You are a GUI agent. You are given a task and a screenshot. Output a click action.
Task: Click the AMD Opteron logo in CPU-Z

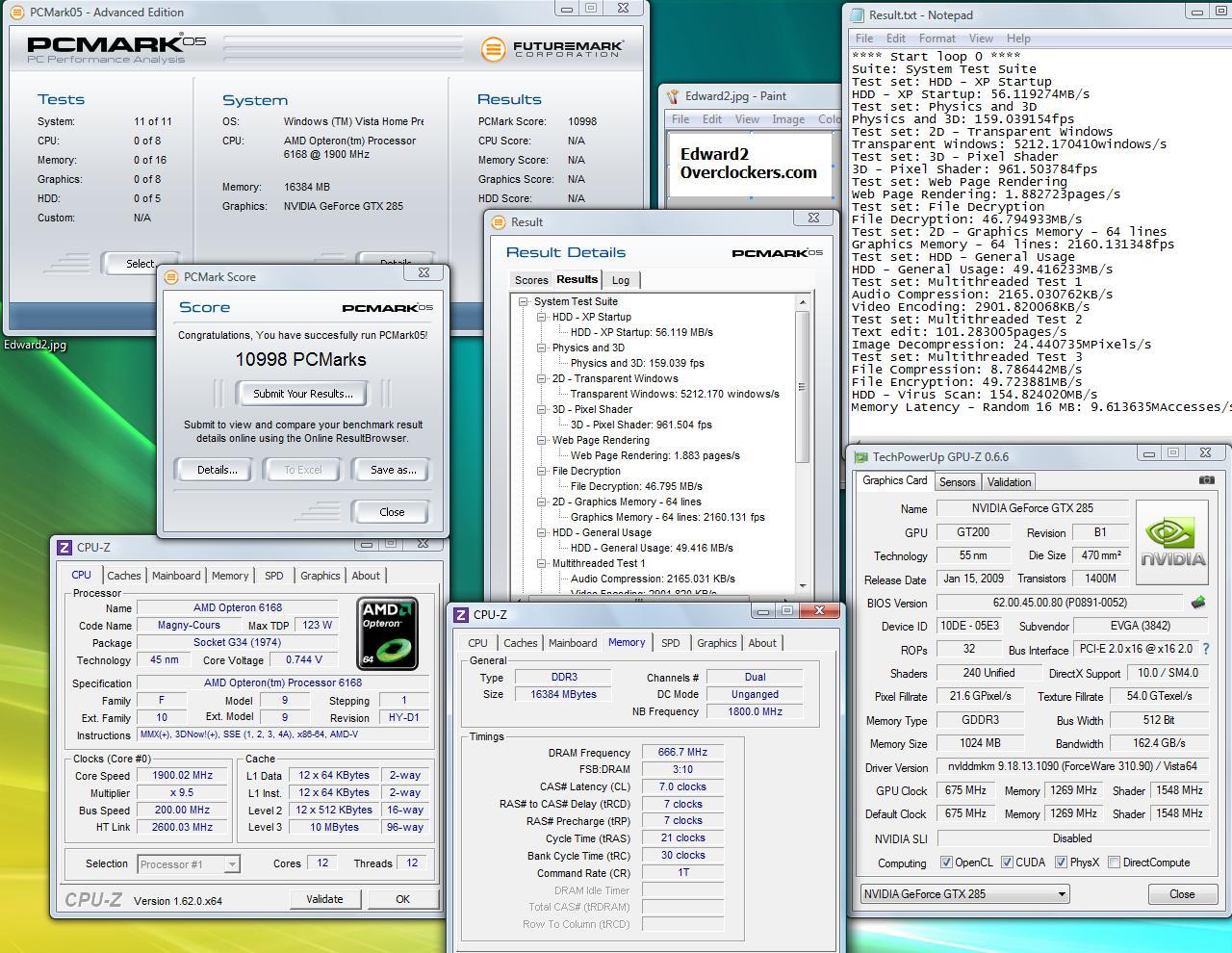387,632
